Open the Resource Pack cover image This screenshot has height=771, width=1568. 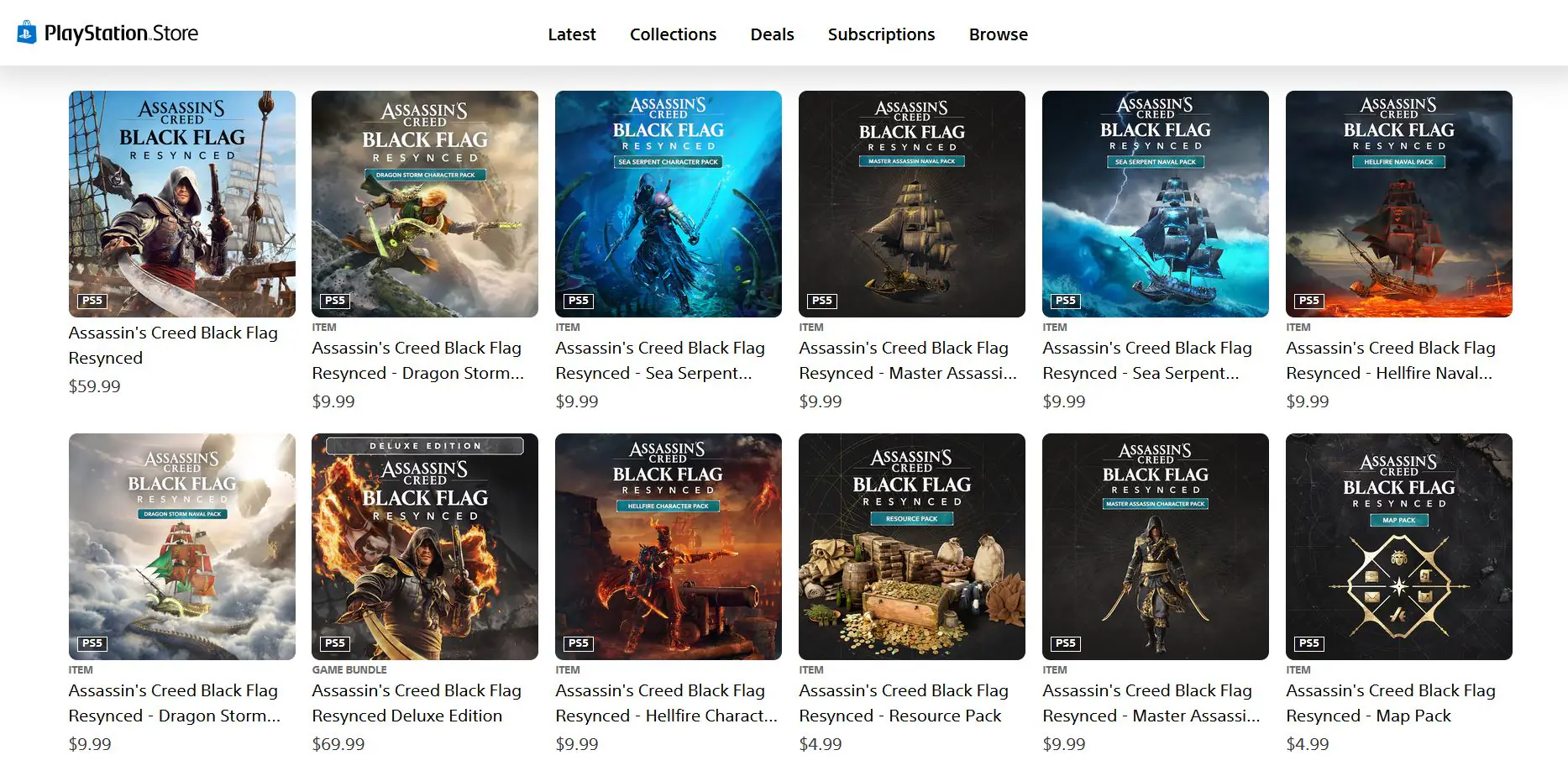click(x=912, y=547)
